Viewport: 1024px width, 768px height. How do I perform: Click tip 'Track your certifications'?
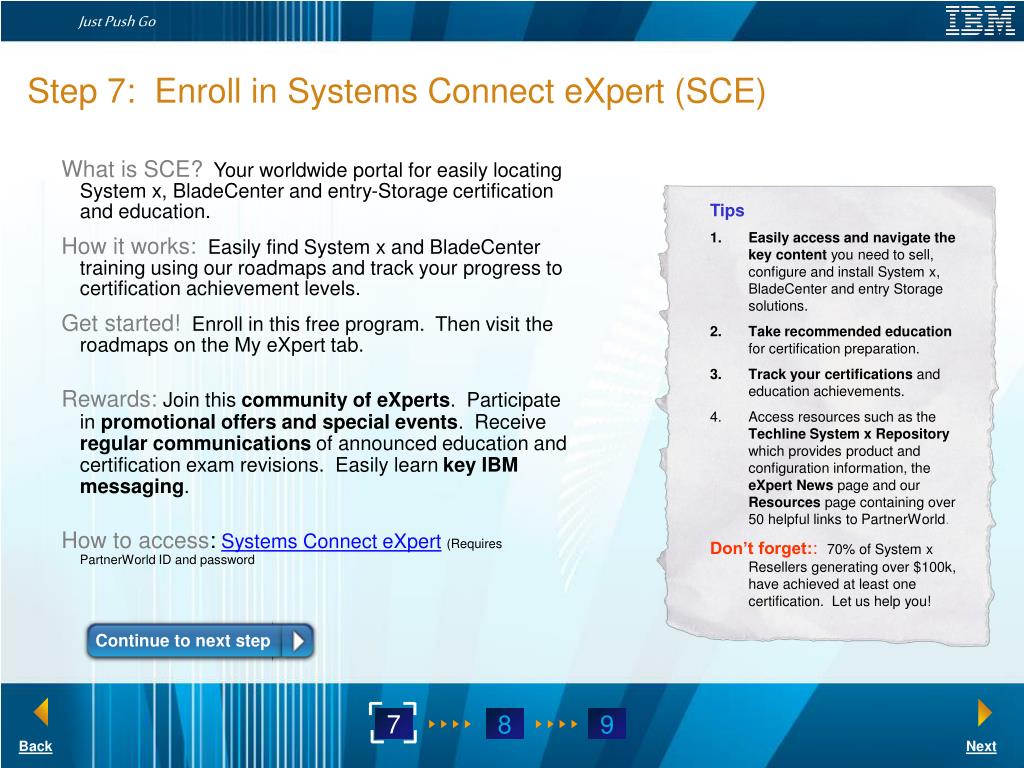point(830,374)
